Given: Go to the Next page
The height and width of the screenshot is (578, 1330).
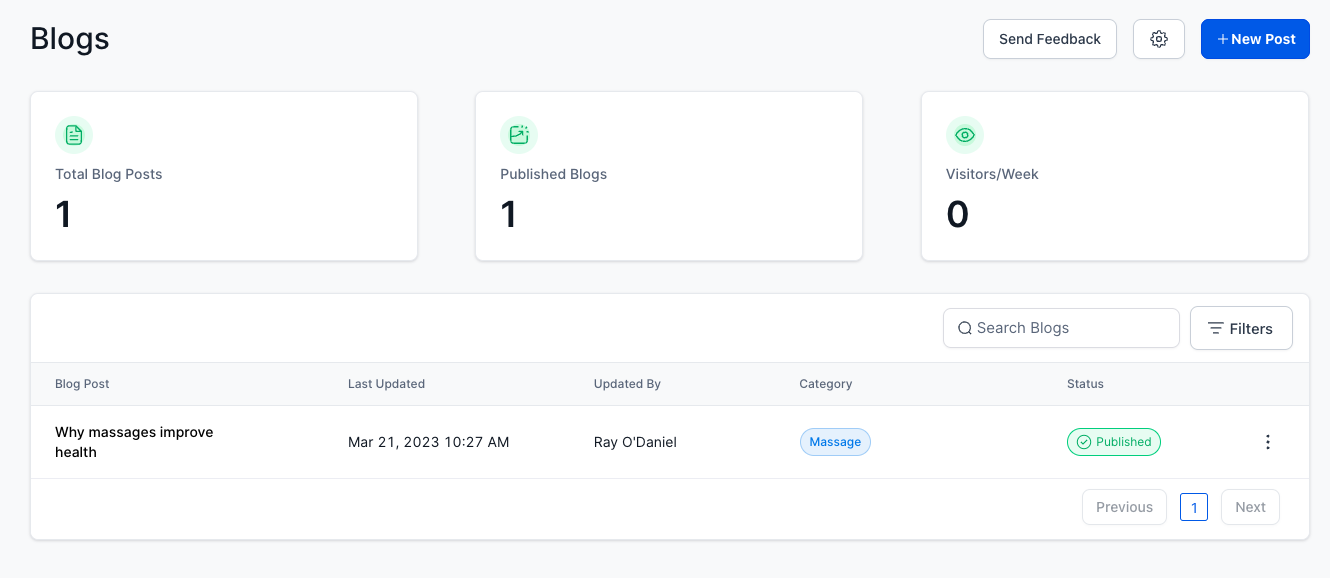Looking at the screenshot, I should (1250, 507).
